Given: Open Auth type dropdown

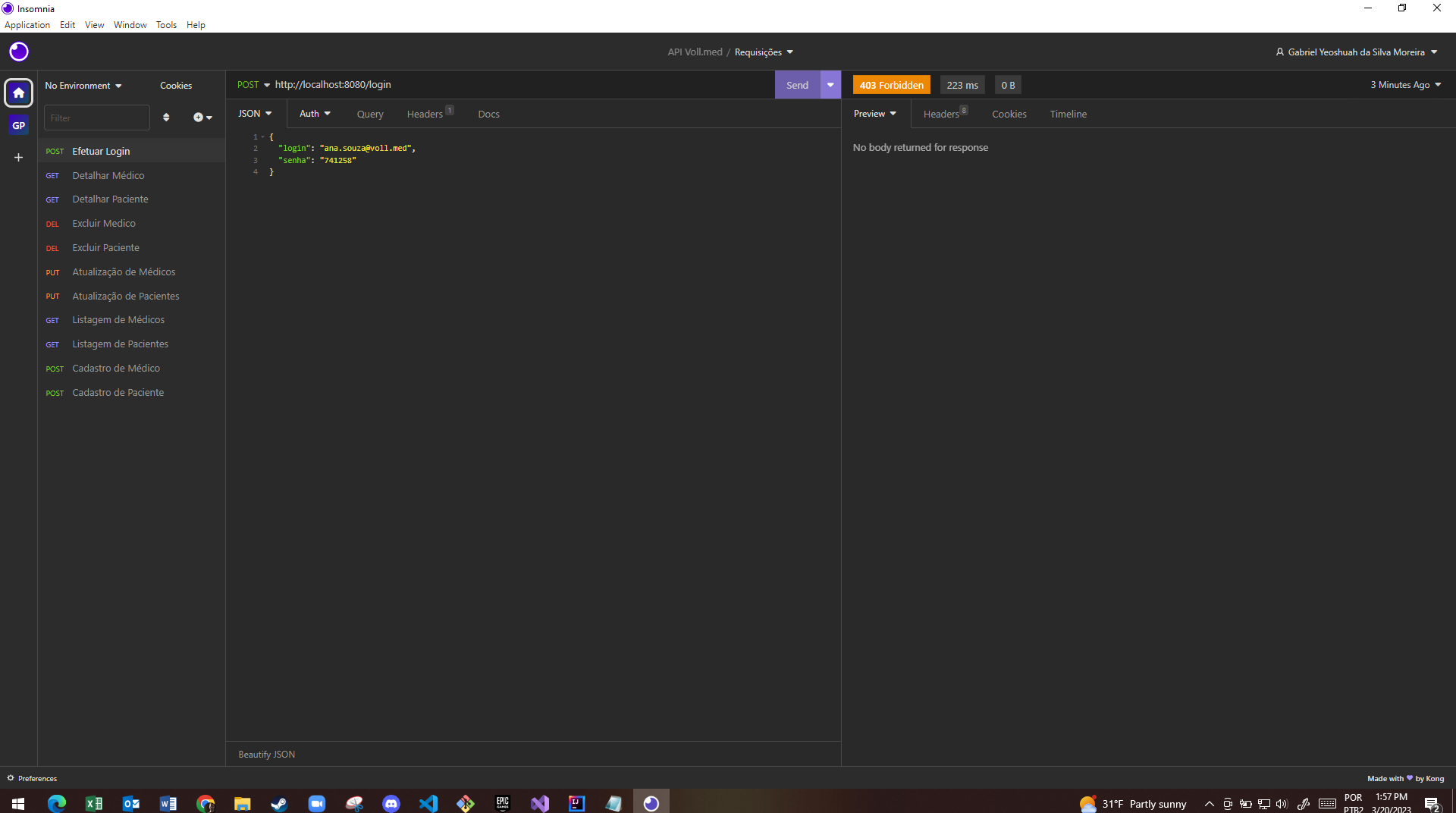Looking at the screenshot, I should [x=315, y=114].
